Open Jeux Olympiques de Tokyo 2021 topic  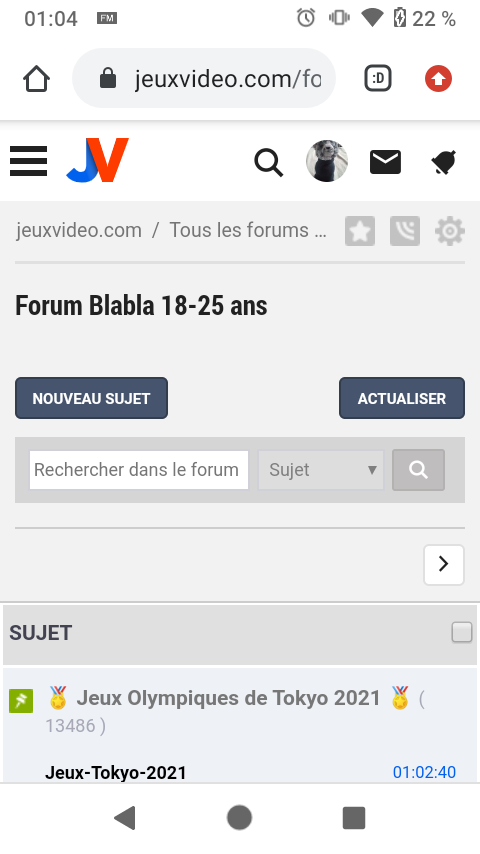229,698
